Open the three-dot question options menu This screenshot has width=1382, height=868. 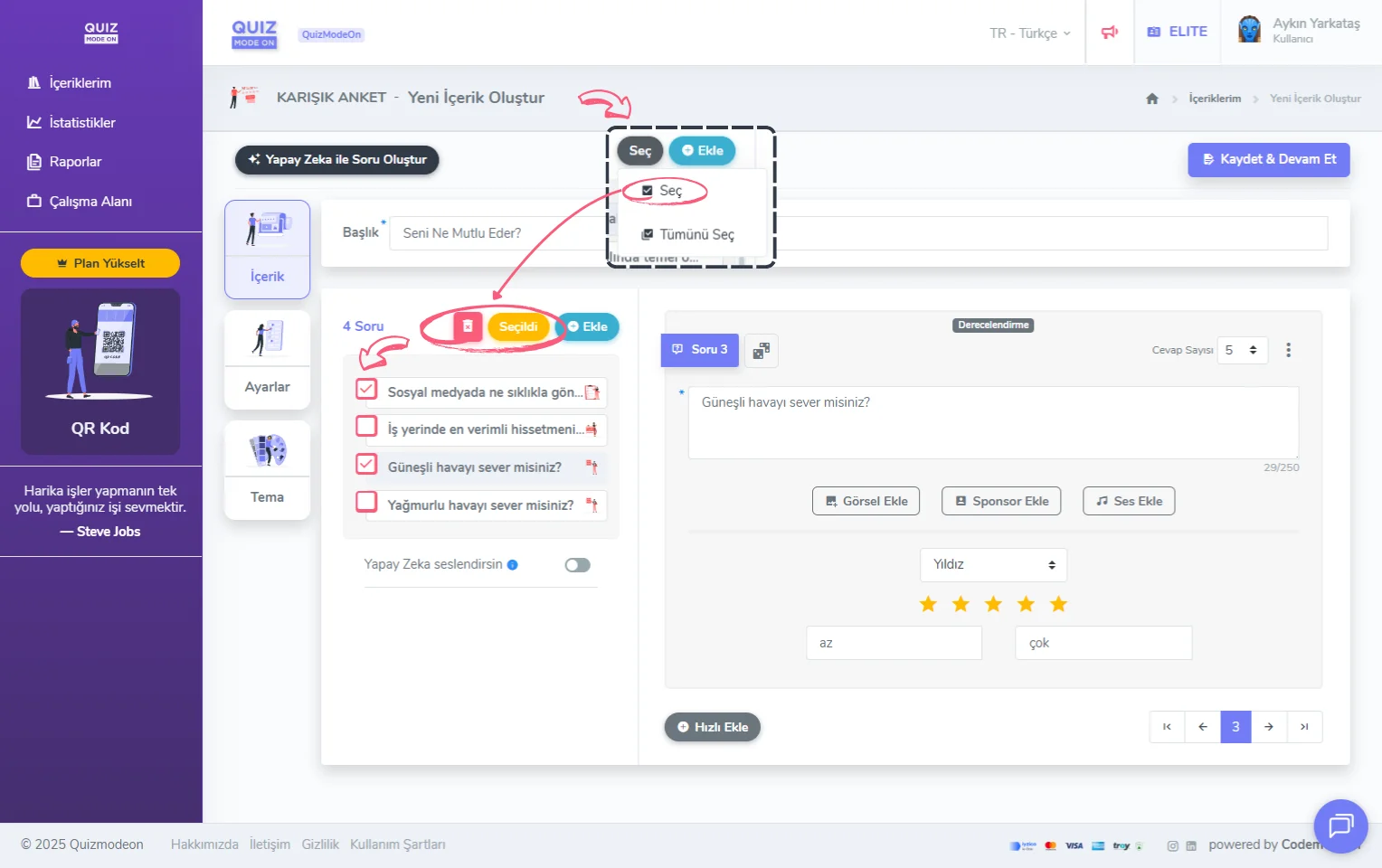point(1288,350)
